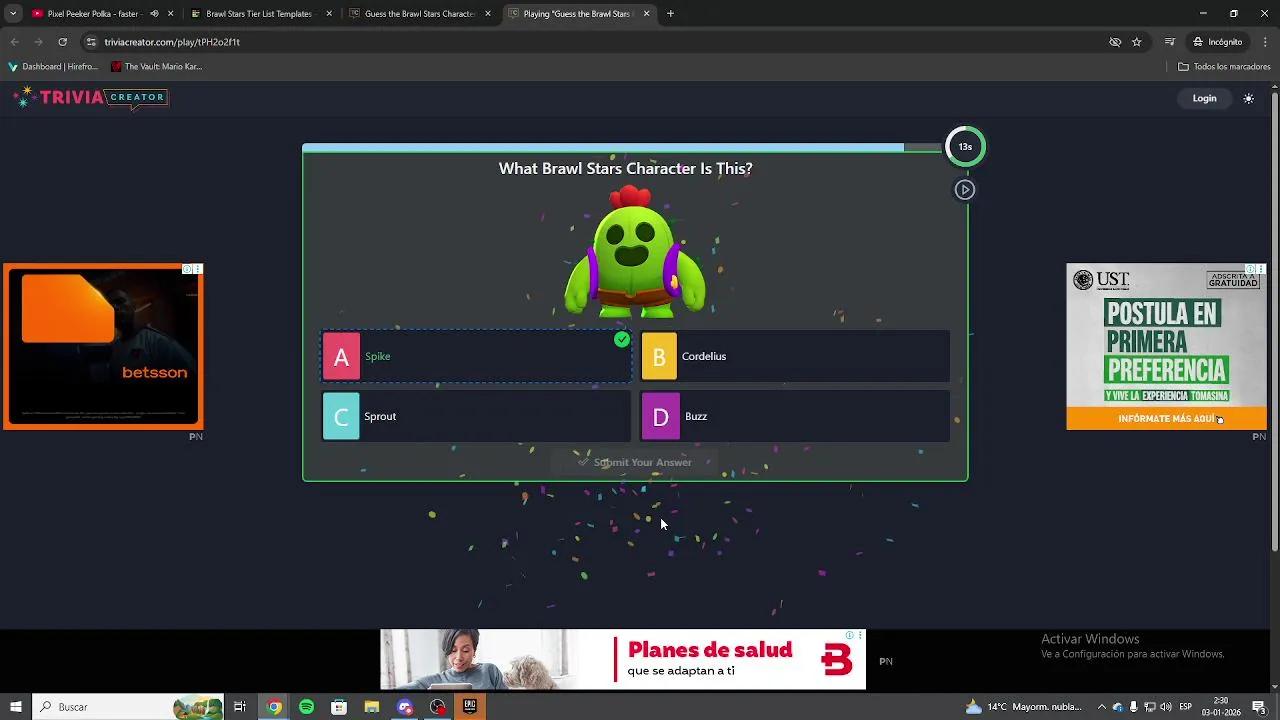The width and height of the screenshot is (1280, 720).
Task: Click the ESP language indicator
Action: tap(1185, 707)
